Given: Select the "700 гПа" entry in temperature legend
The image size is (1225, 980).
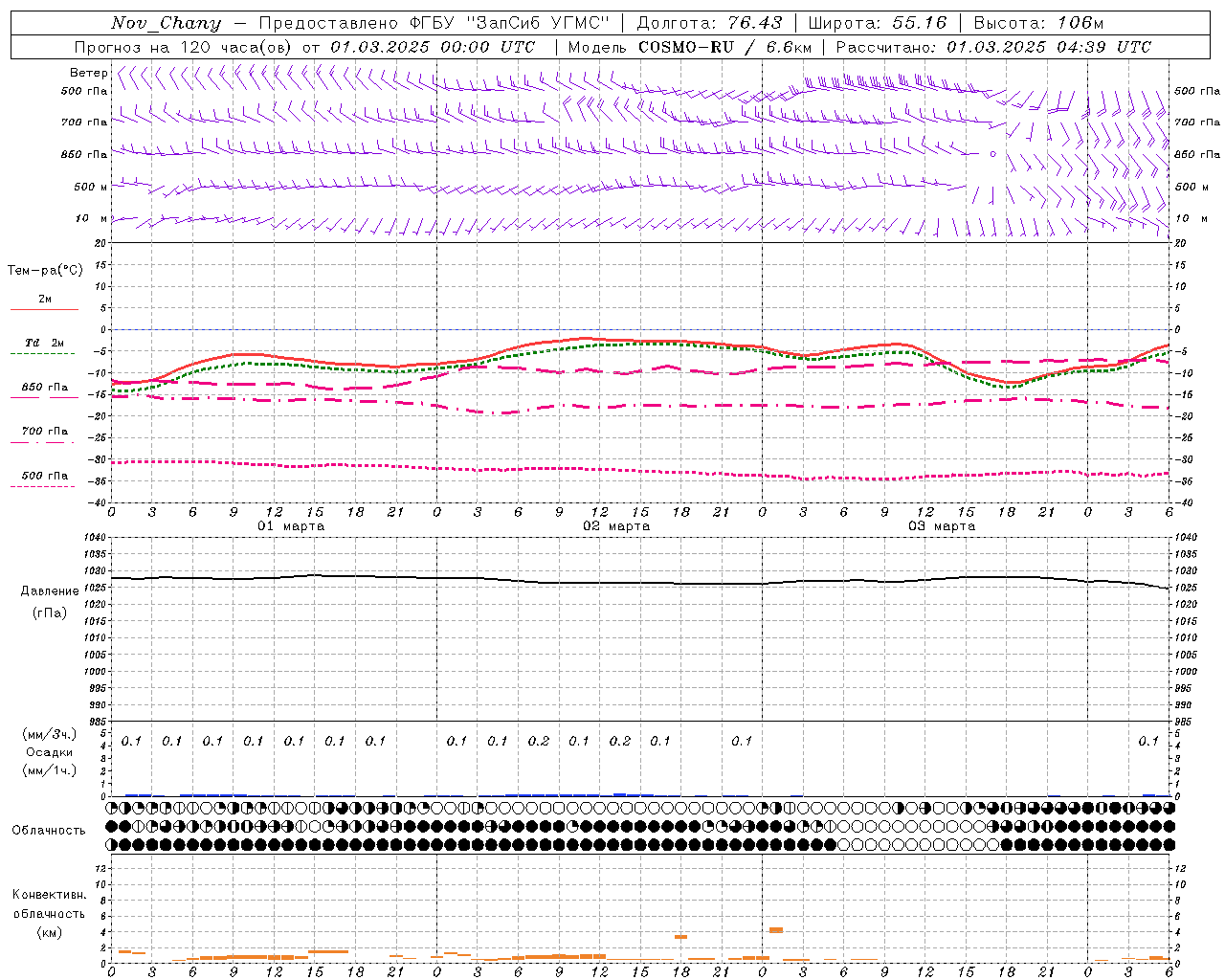Looking at the screenshot, I should [x=44, y=432].
